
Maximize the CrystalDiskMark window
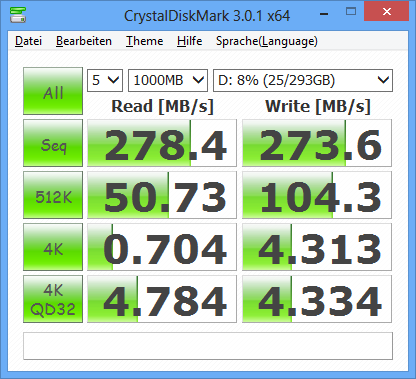(351, 12)
